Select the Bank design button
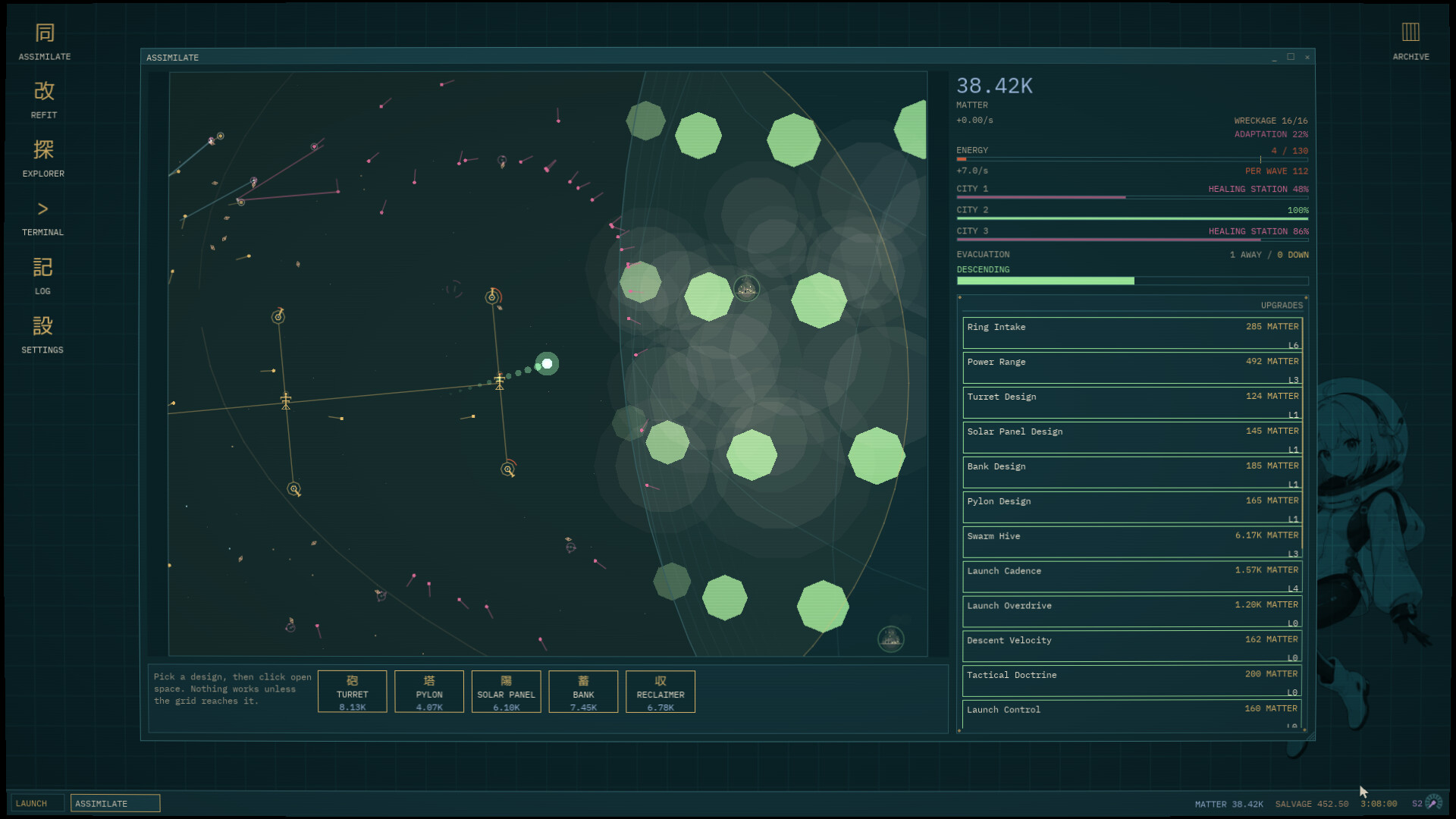 [583, 692]
